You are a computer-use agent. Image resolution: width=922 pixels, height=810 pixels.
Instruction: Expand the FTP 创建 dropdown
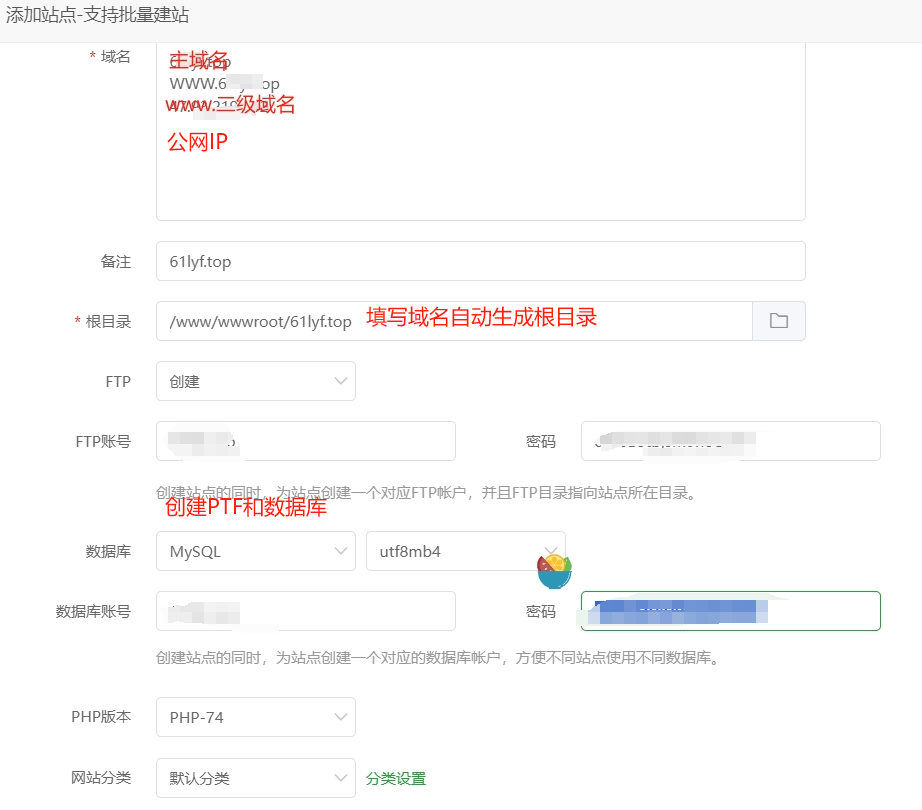(255, 381)
